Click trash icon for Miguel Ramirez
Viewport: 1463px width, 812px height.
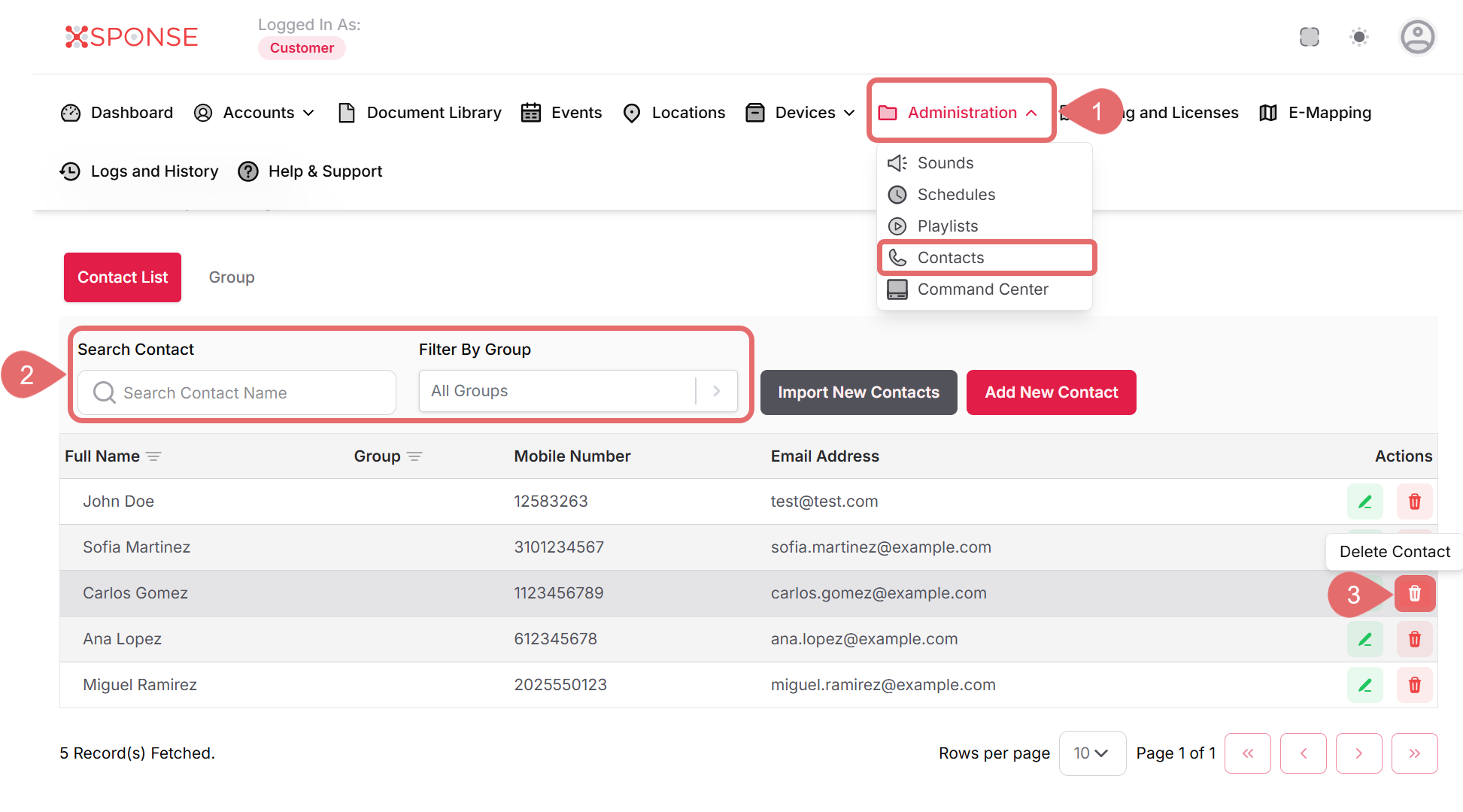pos(1414,685)
